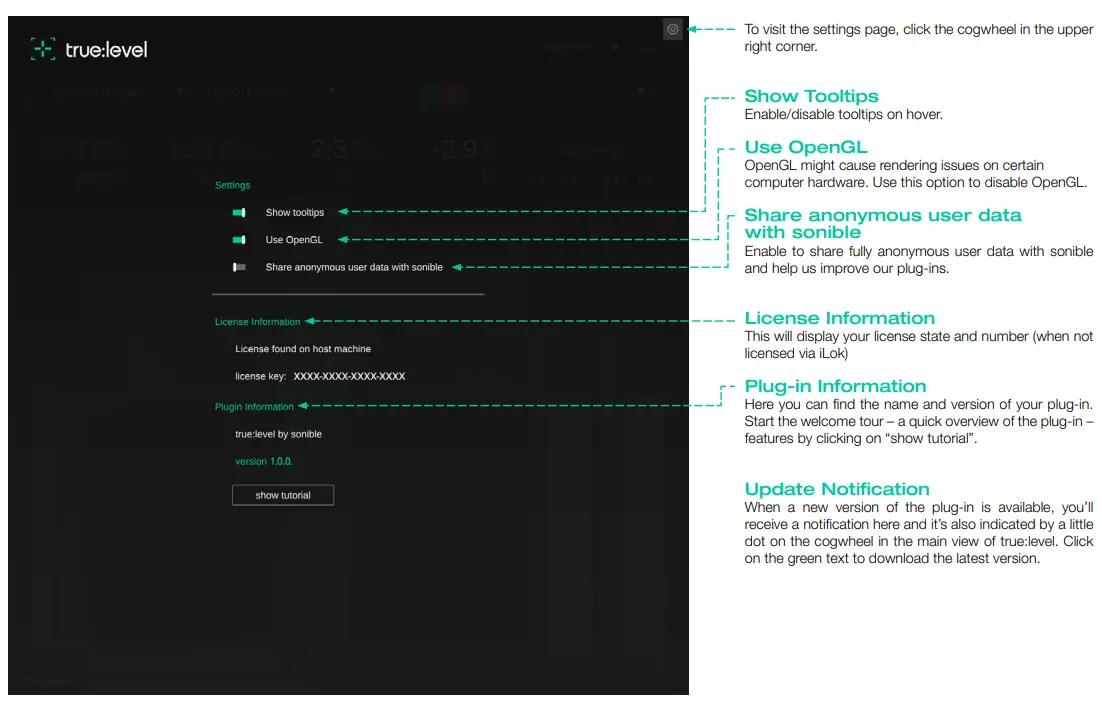Toggle the Use OpenGL switch
Screen dimensions: 1102x708
coord(239,240)
